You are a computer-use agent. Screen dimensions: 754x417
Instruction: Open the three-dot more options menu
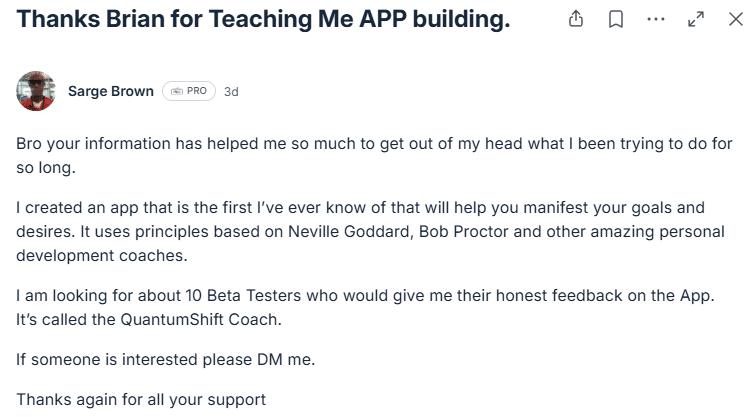point(656,18)
